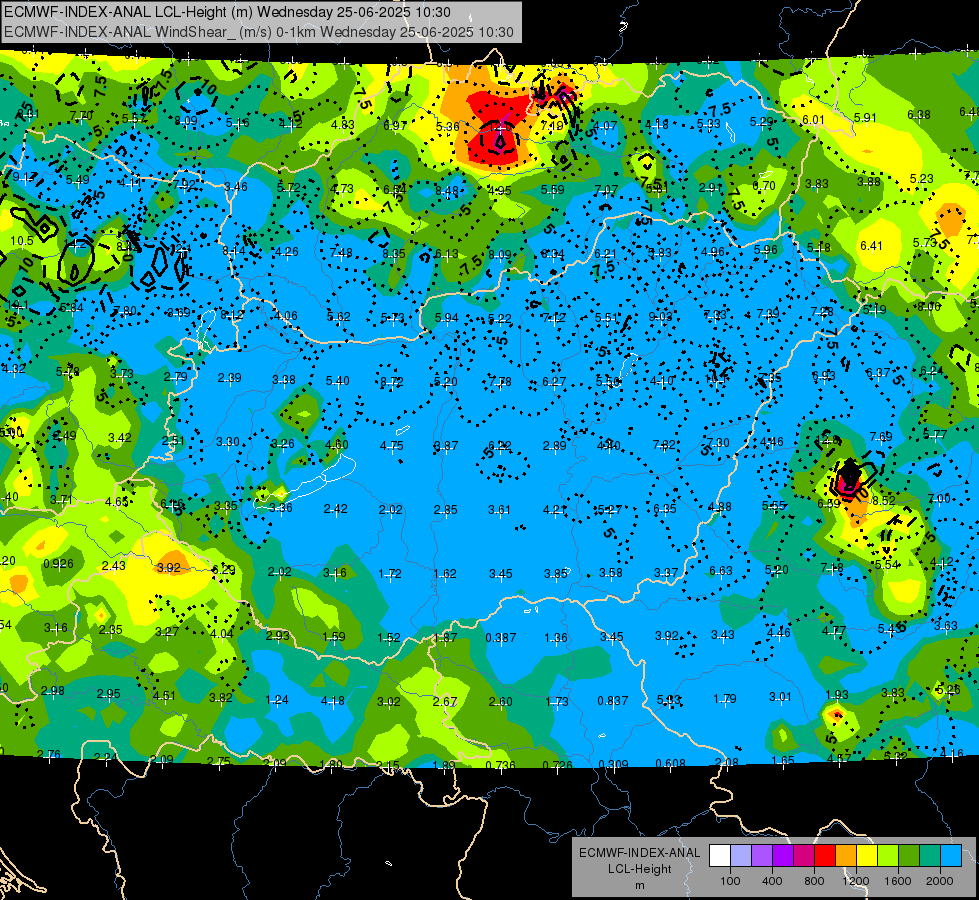This screenshot has width=979, height=900.
Task: Click the wind shear value 4.16
Action: click(x=952, y=754)
